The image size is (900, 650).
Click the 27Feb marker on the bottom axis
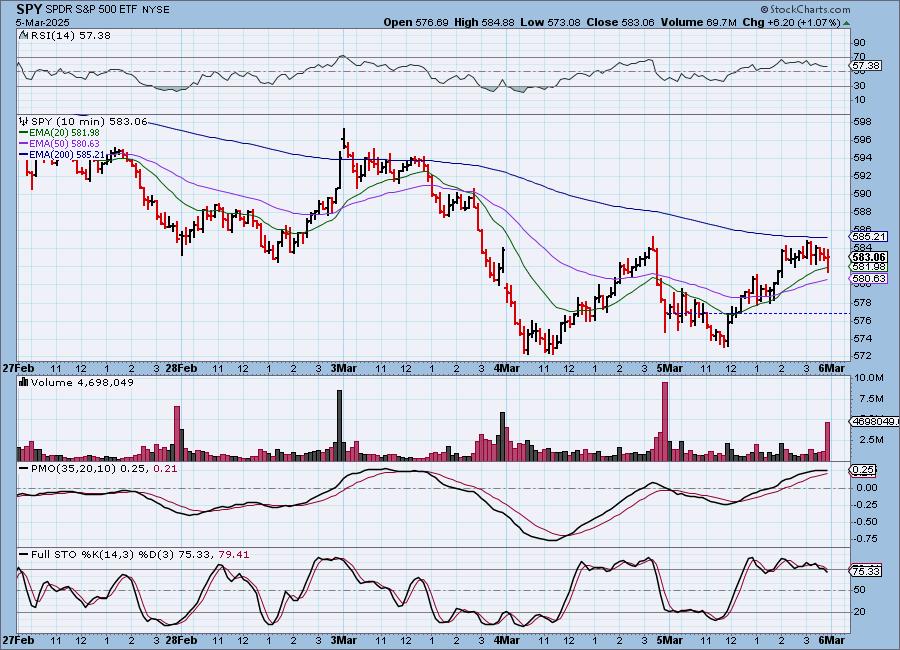pos(18,640)
